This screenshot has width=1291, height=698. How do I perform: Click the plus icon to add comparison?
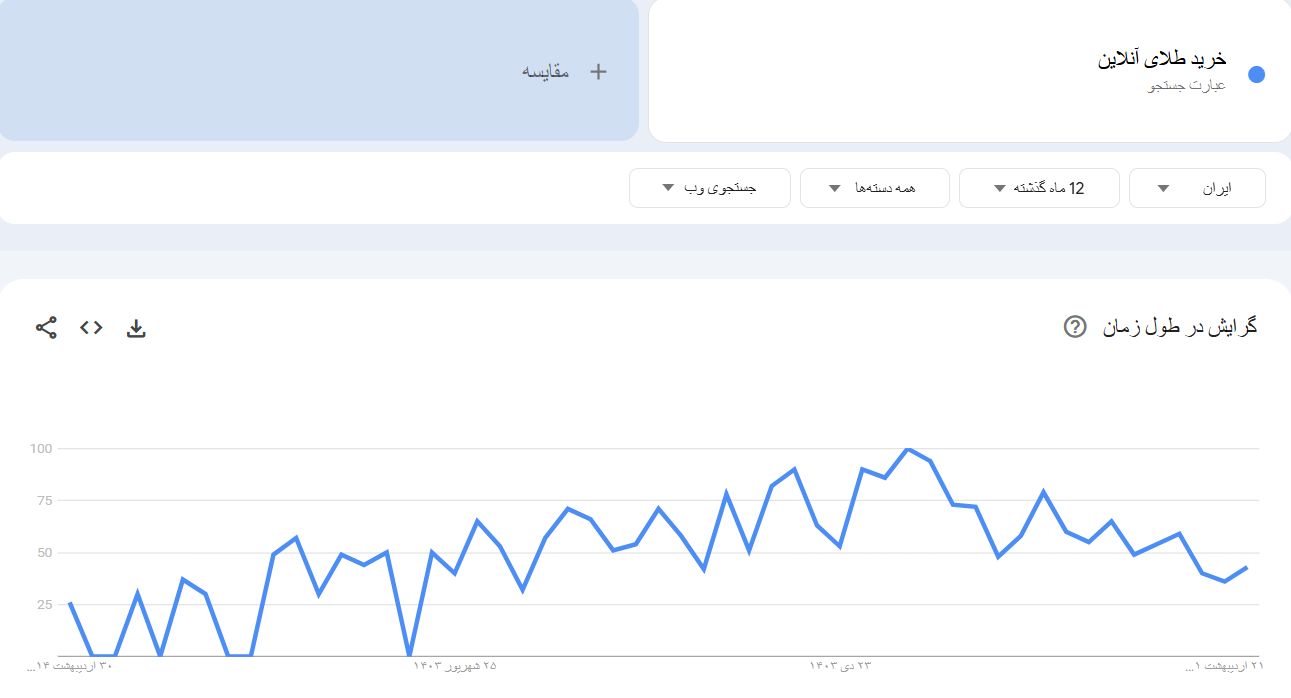click(x=598, y=71)
